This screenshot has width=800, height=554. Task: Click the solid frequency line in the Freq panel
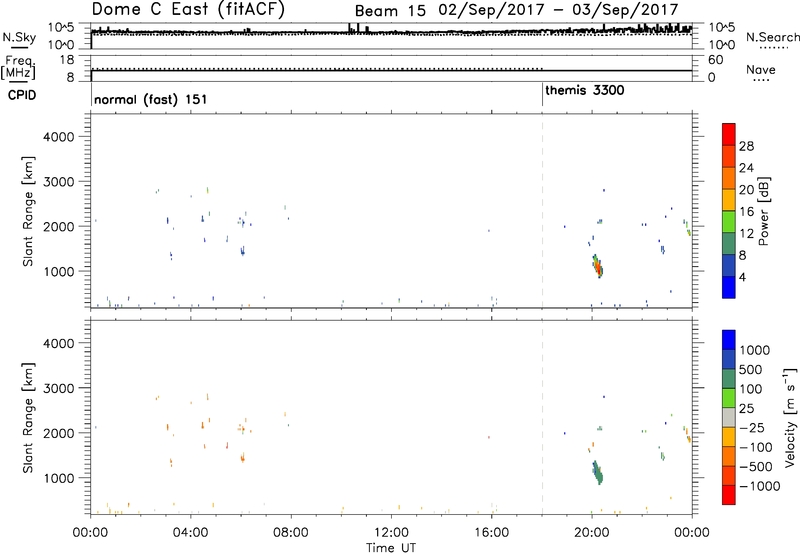[391, 71]
